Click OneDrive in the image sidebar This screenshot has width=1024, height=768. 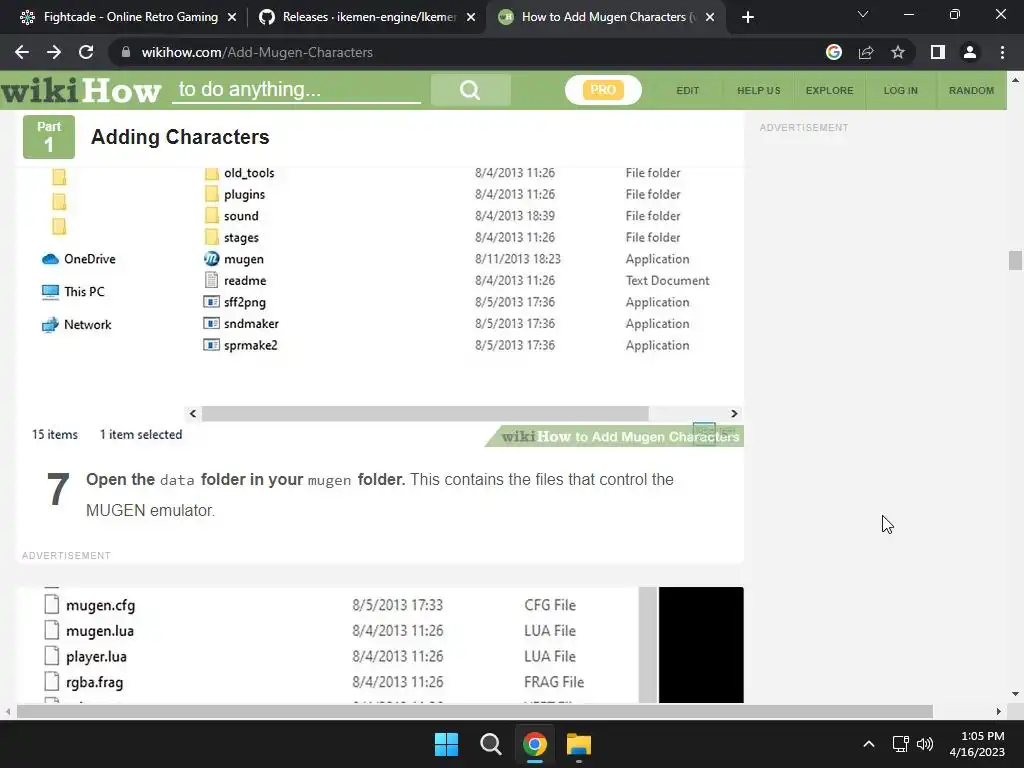click(78, 259)
